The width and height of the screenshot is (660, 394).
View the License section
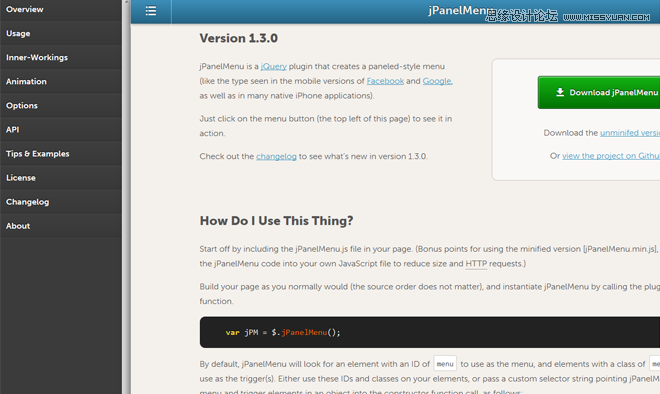pos(61,178)
